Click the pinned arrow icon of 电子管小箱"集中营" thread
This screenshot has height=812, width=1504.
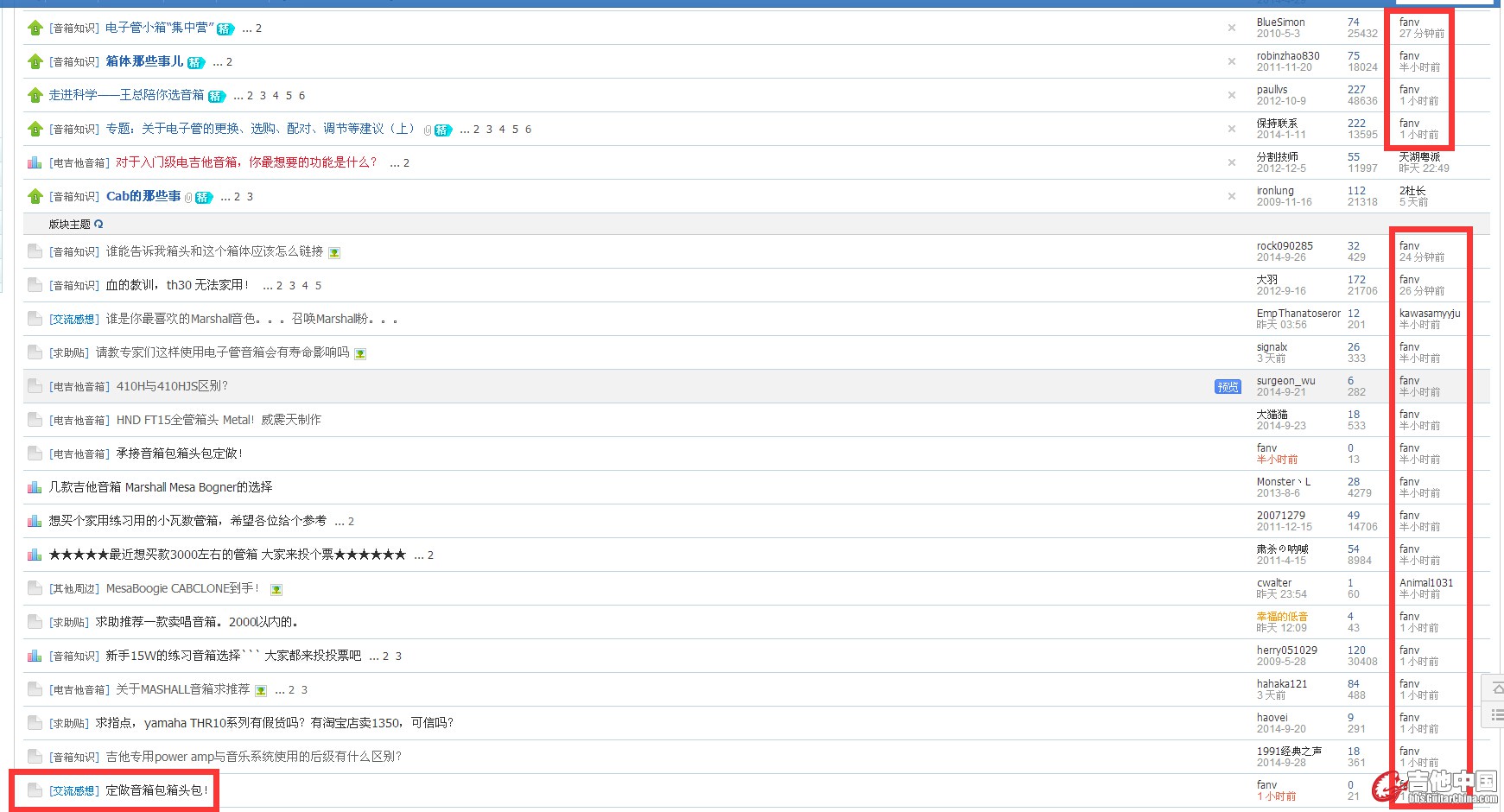(35, 29)
